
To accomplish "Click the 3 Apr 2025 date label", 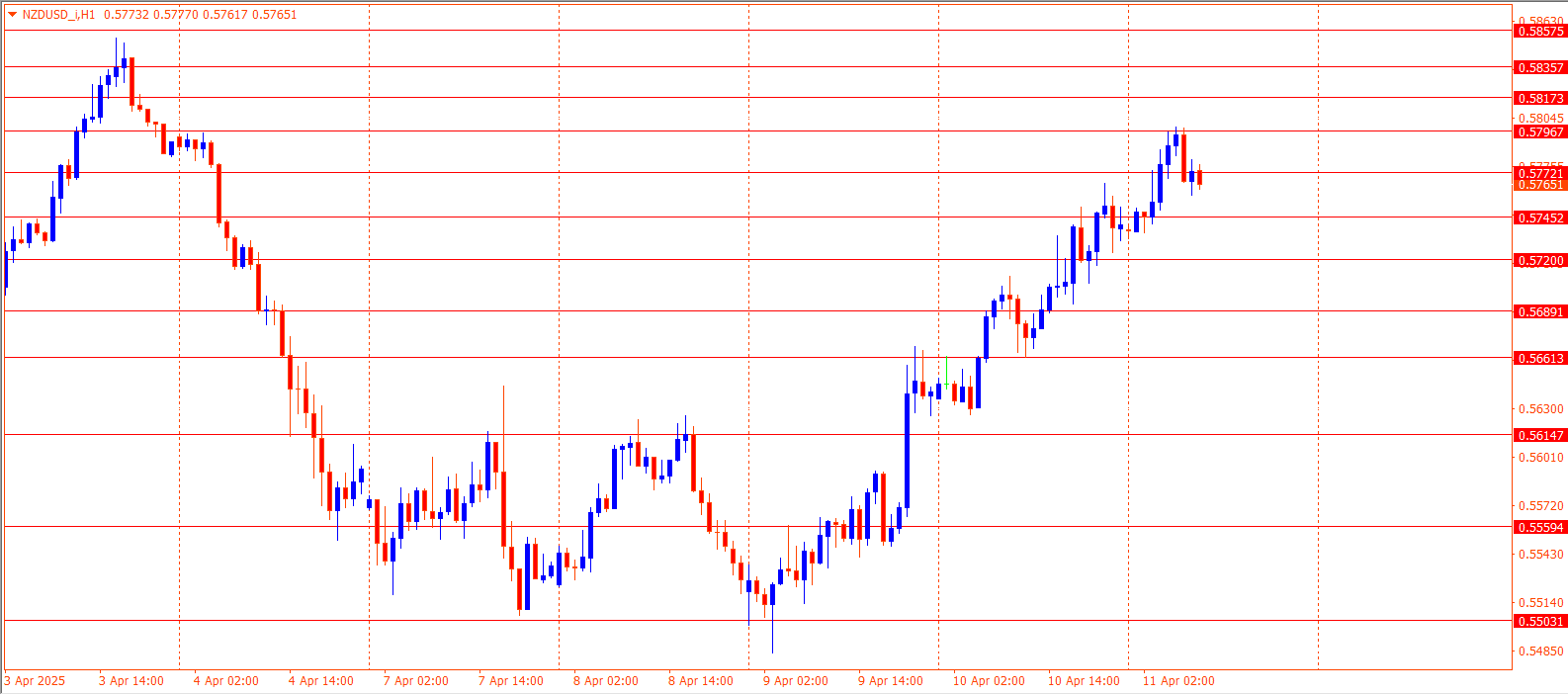I will (x=36, y=681).
